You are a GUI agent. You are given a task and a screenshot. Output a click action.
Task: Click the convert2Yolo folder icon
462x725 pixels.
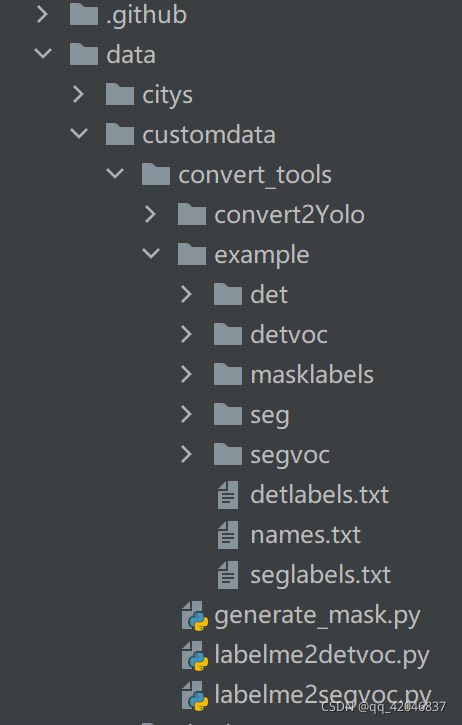192,215
